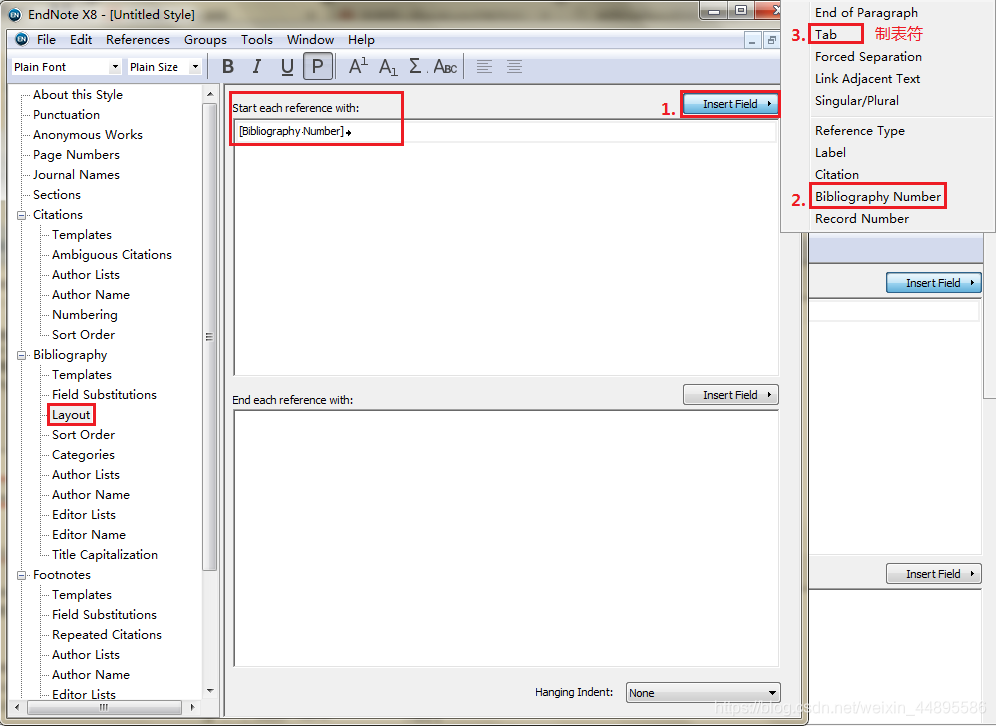Click the EndNote title bar icon
Image resolution: width=996 pixels, height=726 pixels.
tap(14, 14)
